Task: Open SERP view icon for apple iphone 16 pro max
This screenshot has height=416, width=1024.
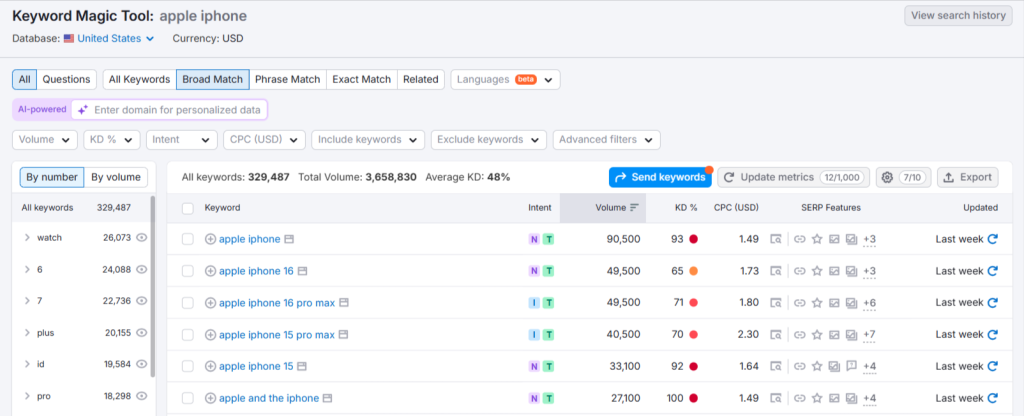Action: pyautogui.click(x=344, y=303)
